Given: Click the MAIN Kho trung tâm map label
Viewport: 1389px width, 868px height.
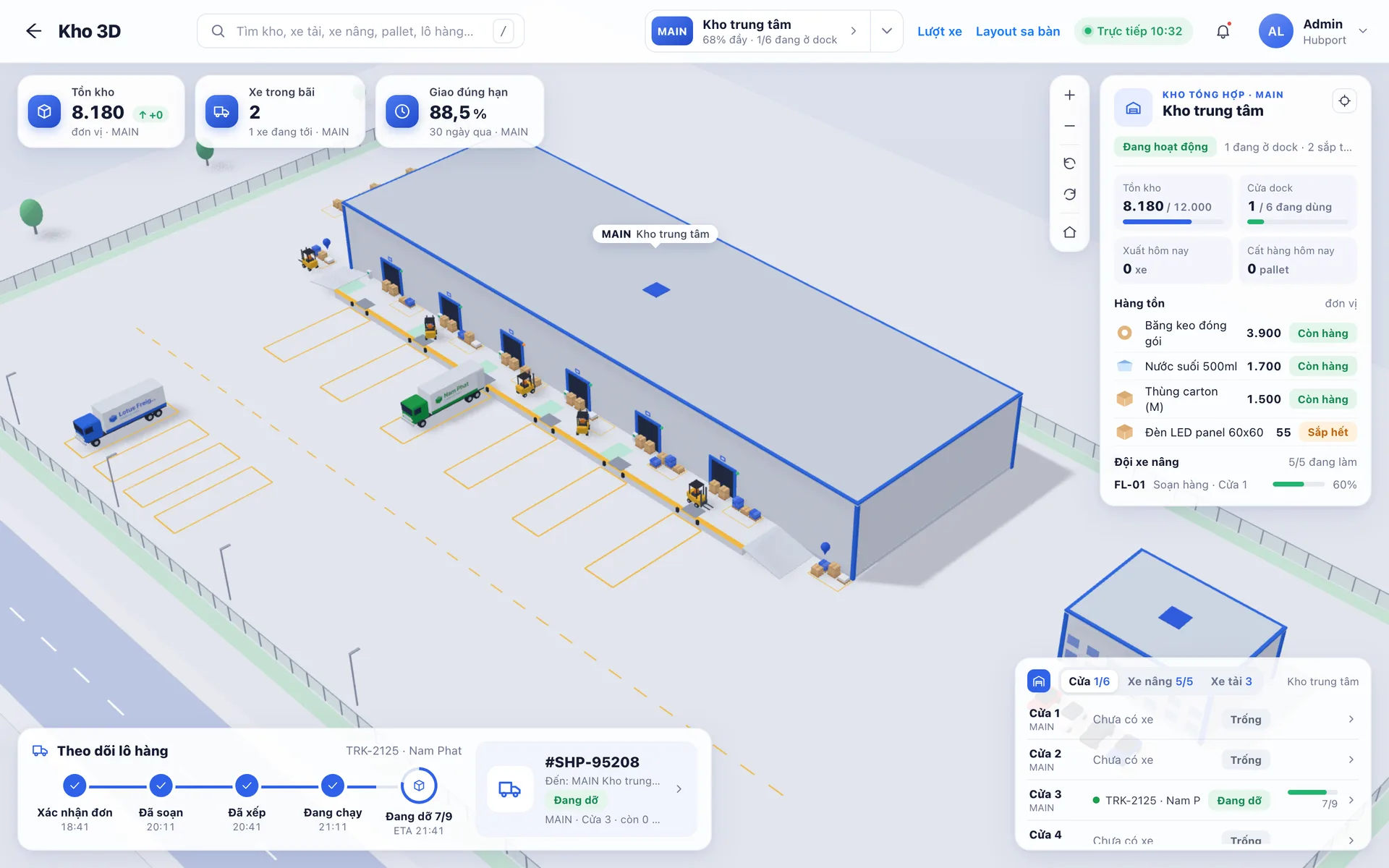Looking at the screenshot, I should (x=655, y=234).
